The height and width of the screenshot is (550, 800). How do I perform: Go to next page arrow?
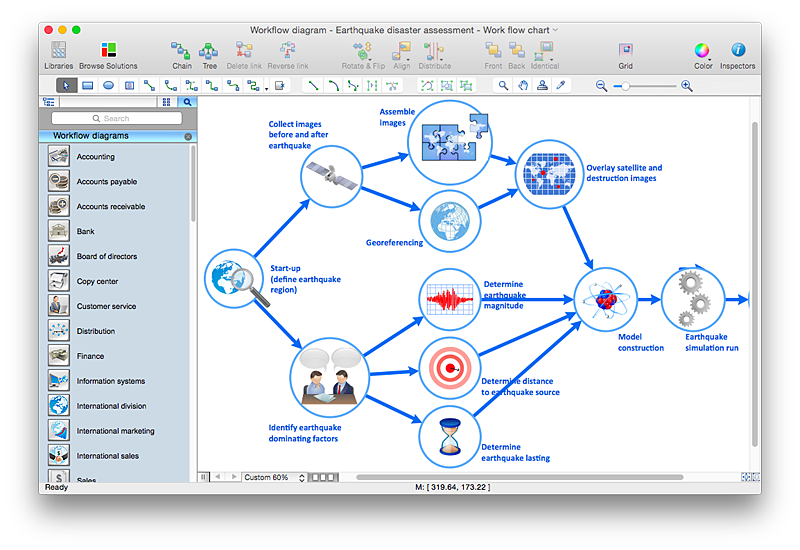pos(234,477)
